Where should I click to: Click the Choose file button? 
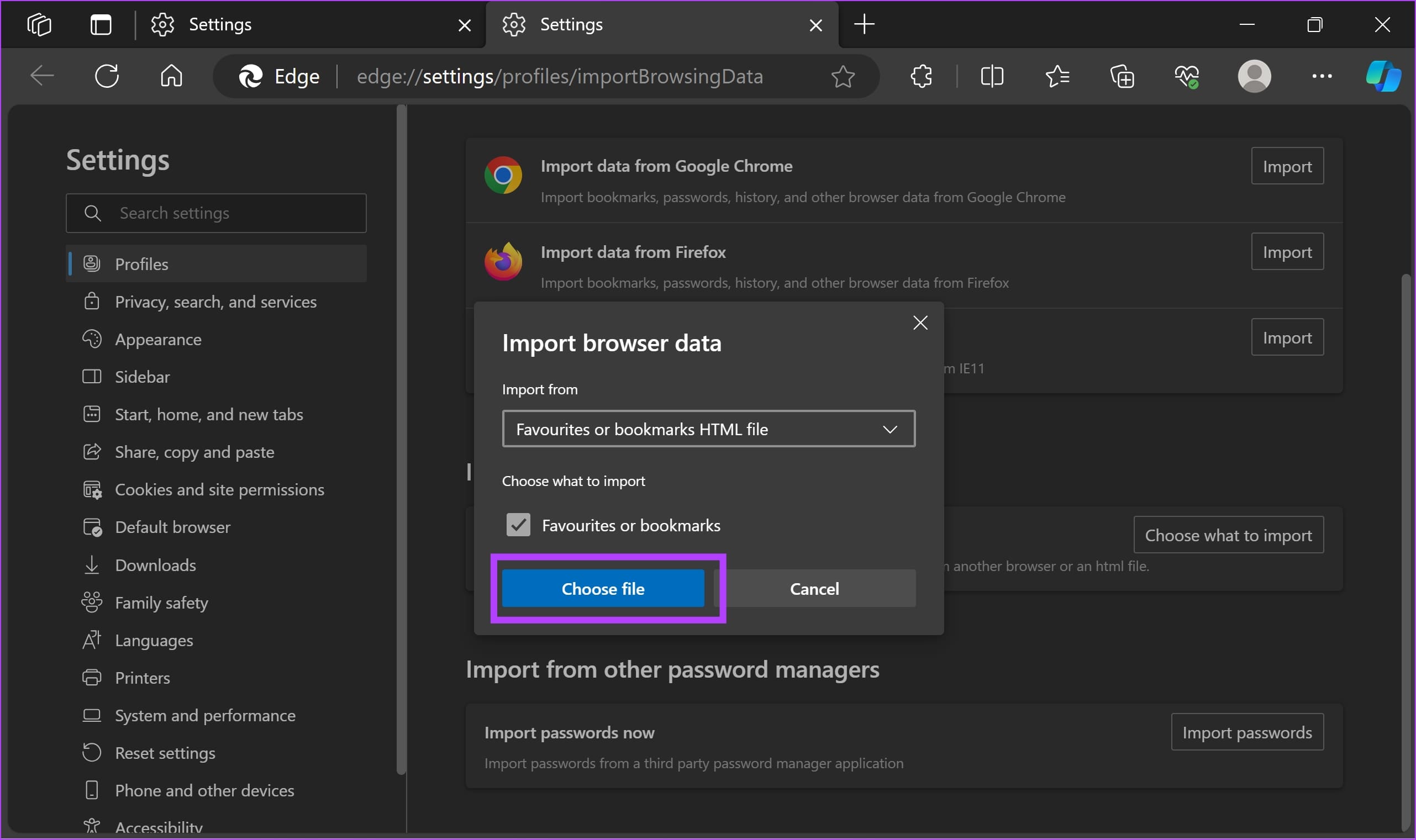tap(602, 588)
